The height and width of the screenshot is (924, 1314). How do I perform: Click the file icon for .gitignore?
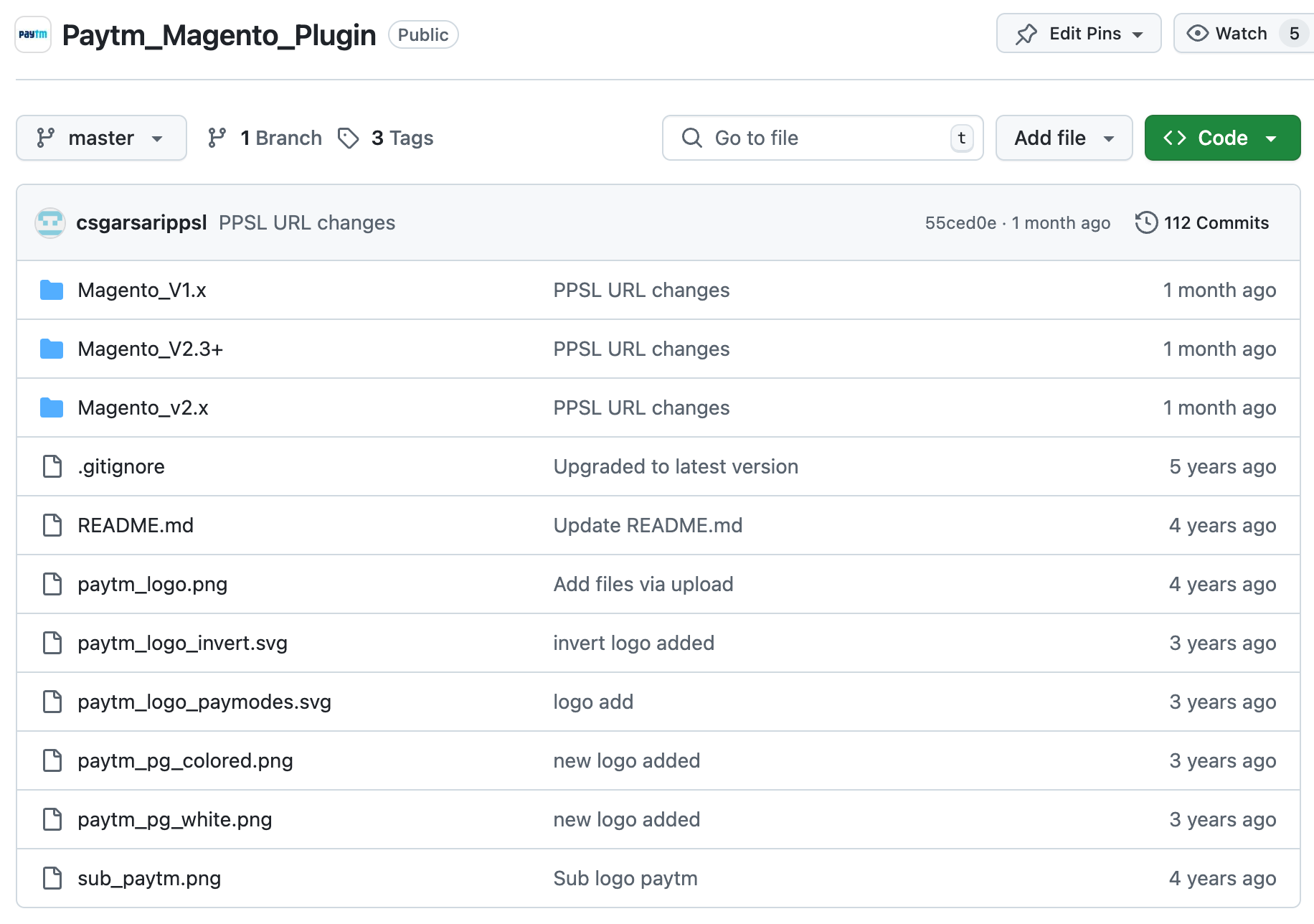point(52,466)
